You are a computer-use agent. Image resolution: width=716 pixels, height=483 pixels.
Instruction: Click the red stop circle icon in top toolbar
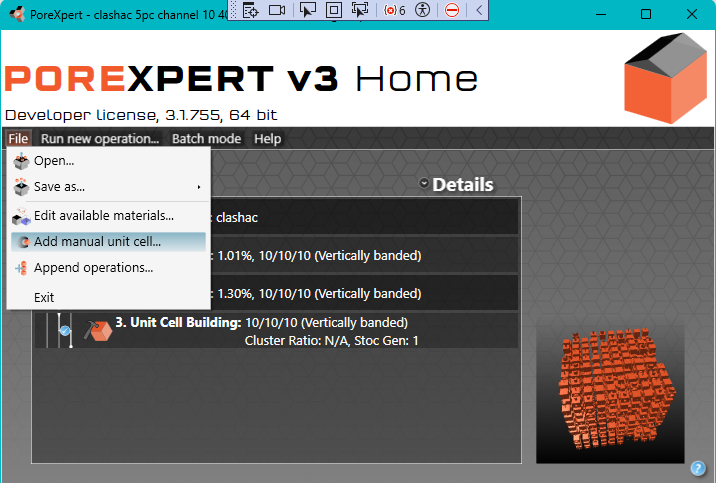click(x=452, y=10)
